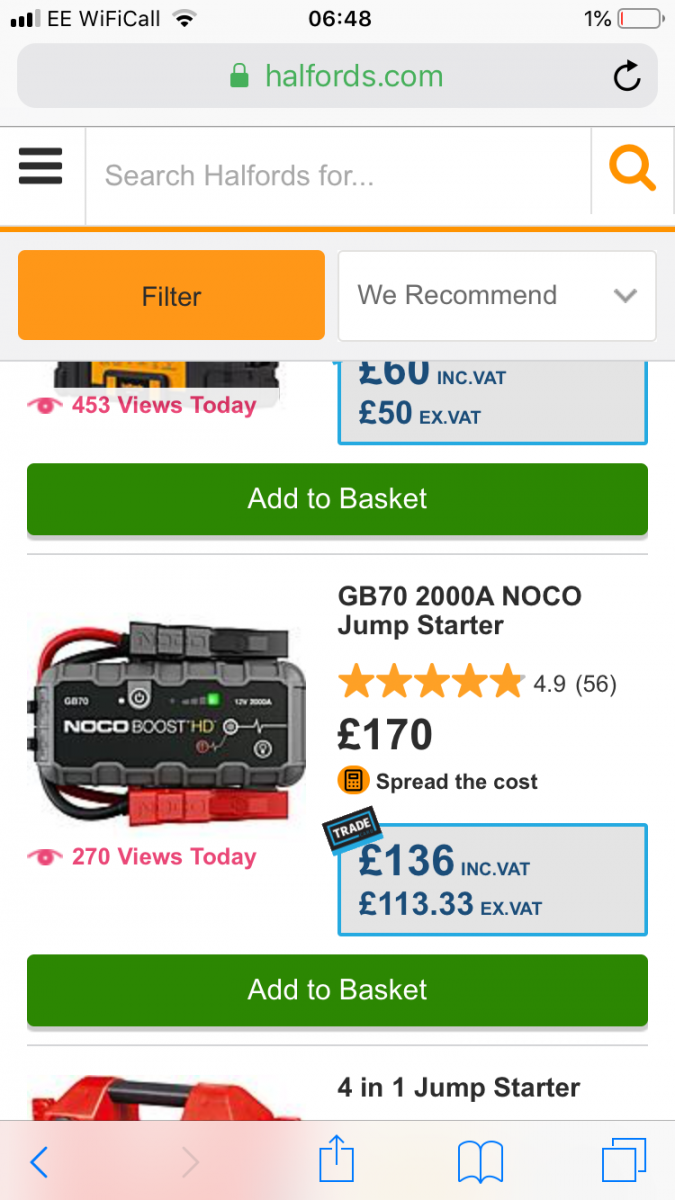
Task: Open the 4 in 1 Jump Starter link
Action: pos(459,1087)
